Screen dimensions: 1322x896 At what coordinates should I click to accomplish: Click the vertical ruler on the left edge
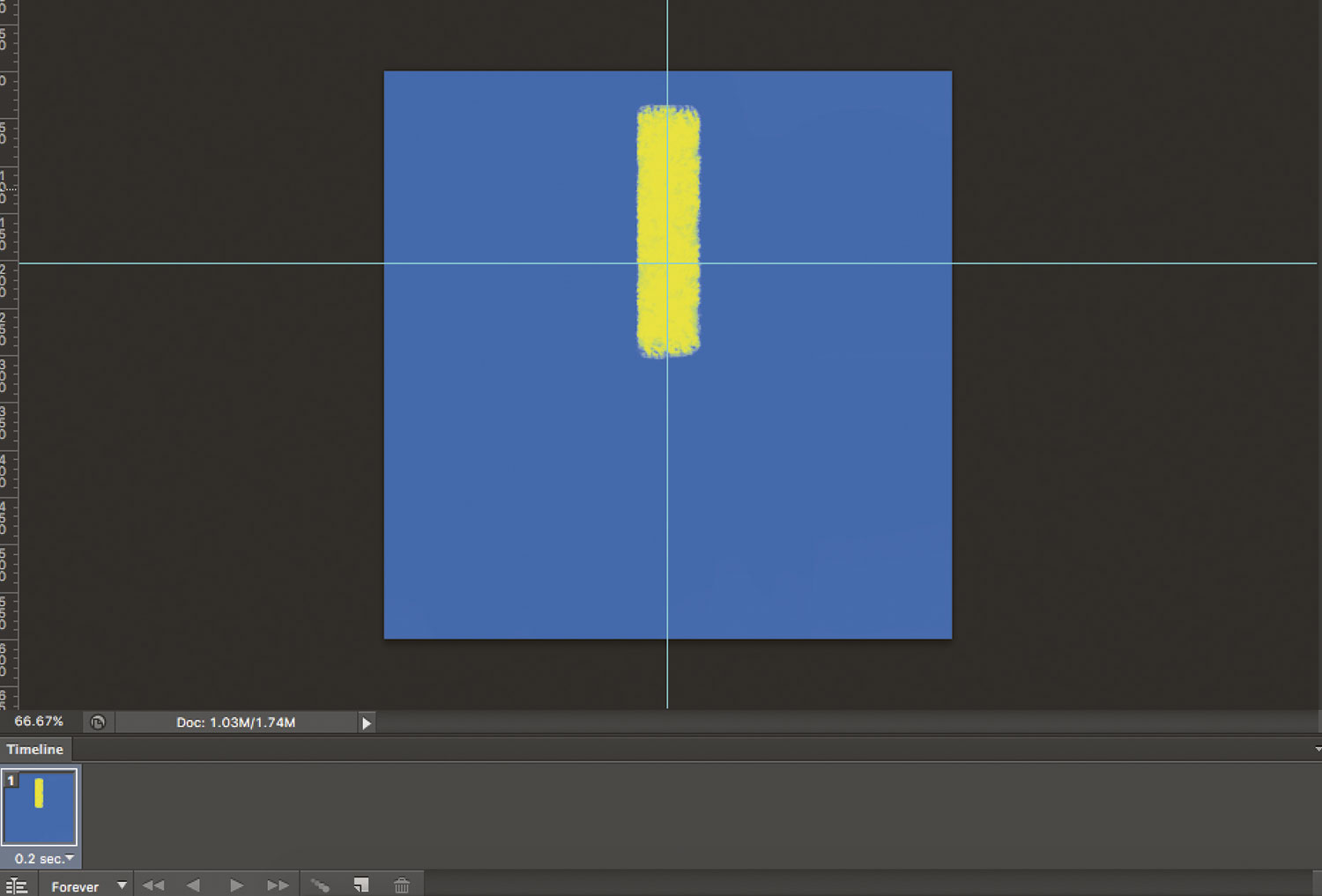point(9,354)
